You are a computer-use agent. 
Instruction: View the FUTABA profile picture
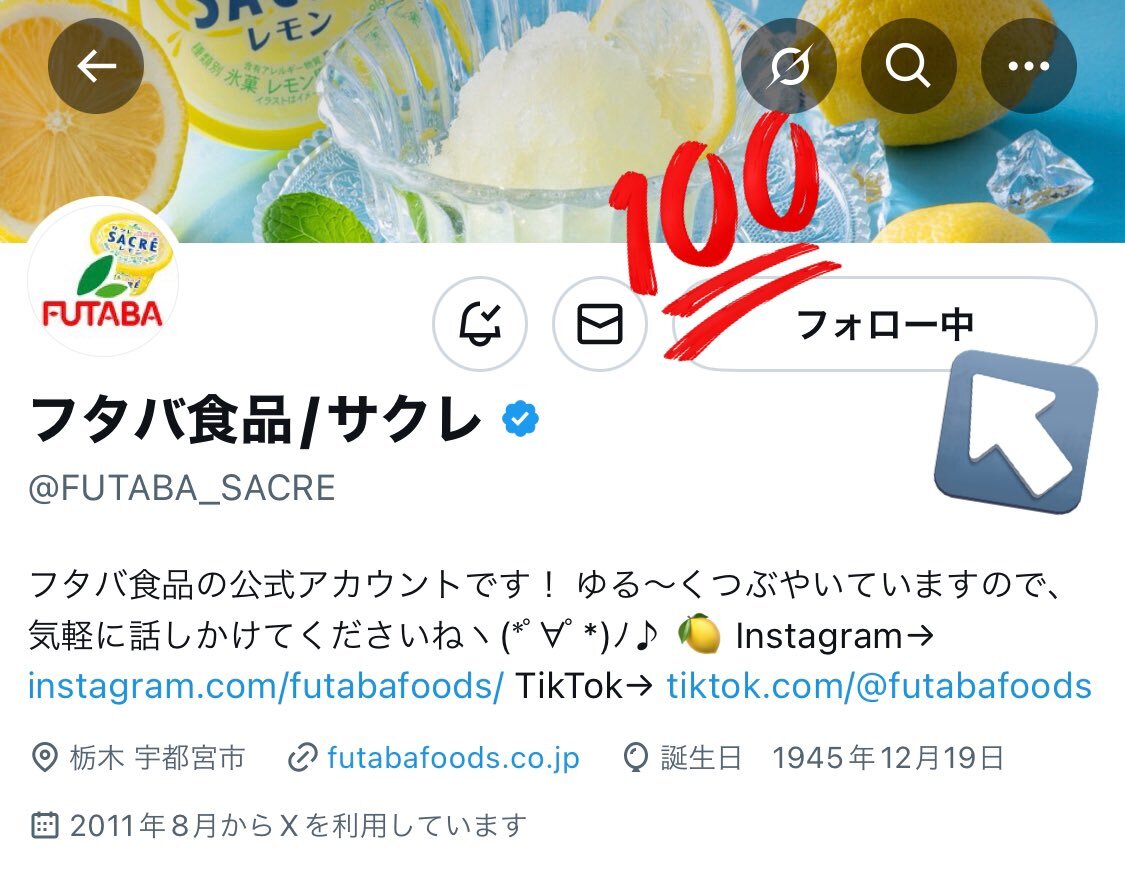[103, 278]
